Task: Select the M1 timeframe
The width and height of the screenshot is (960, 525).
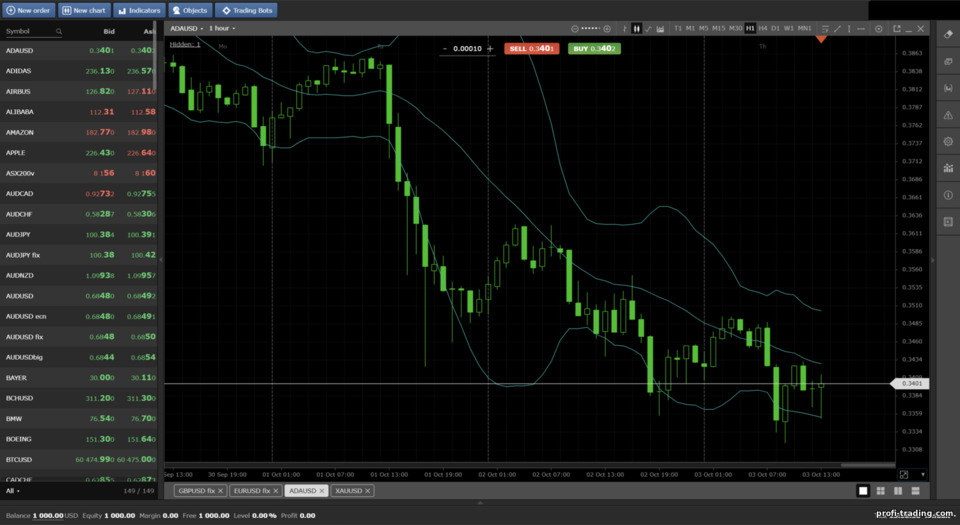Action: [690, 29]
